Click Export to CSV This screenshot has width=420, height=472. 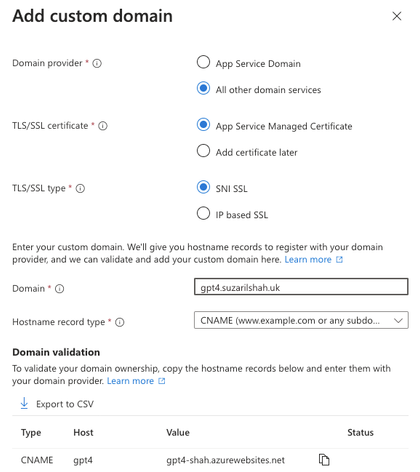click(57, 404)
